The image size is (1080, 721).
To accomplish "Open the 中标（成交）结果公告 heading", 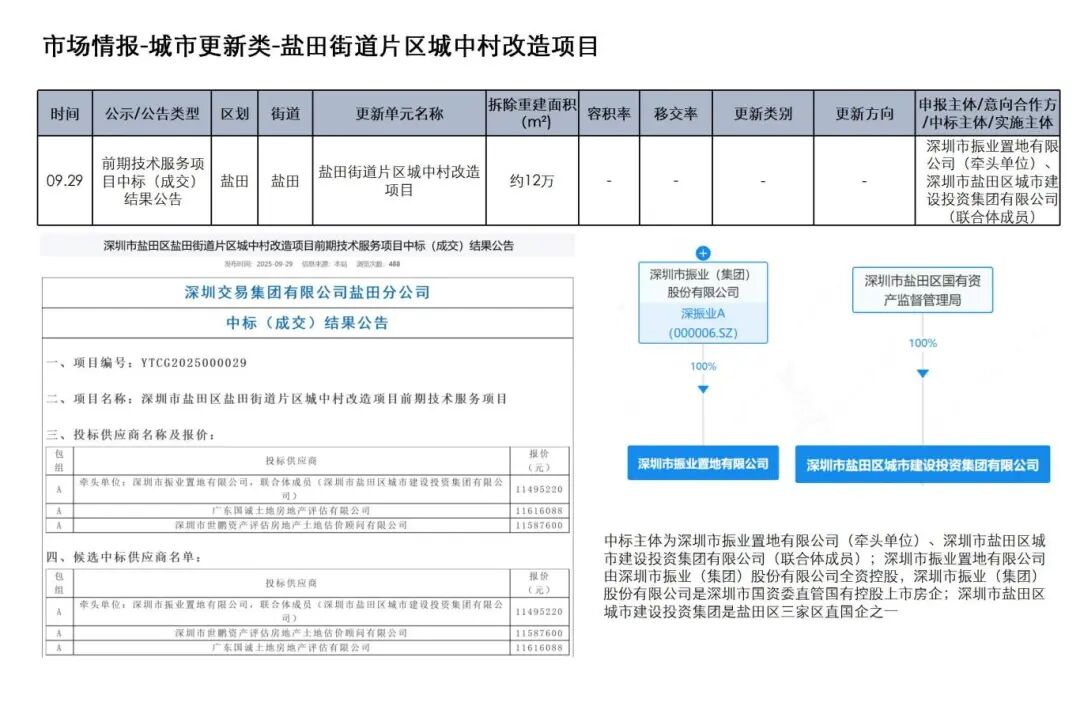I will coord(307,323).
